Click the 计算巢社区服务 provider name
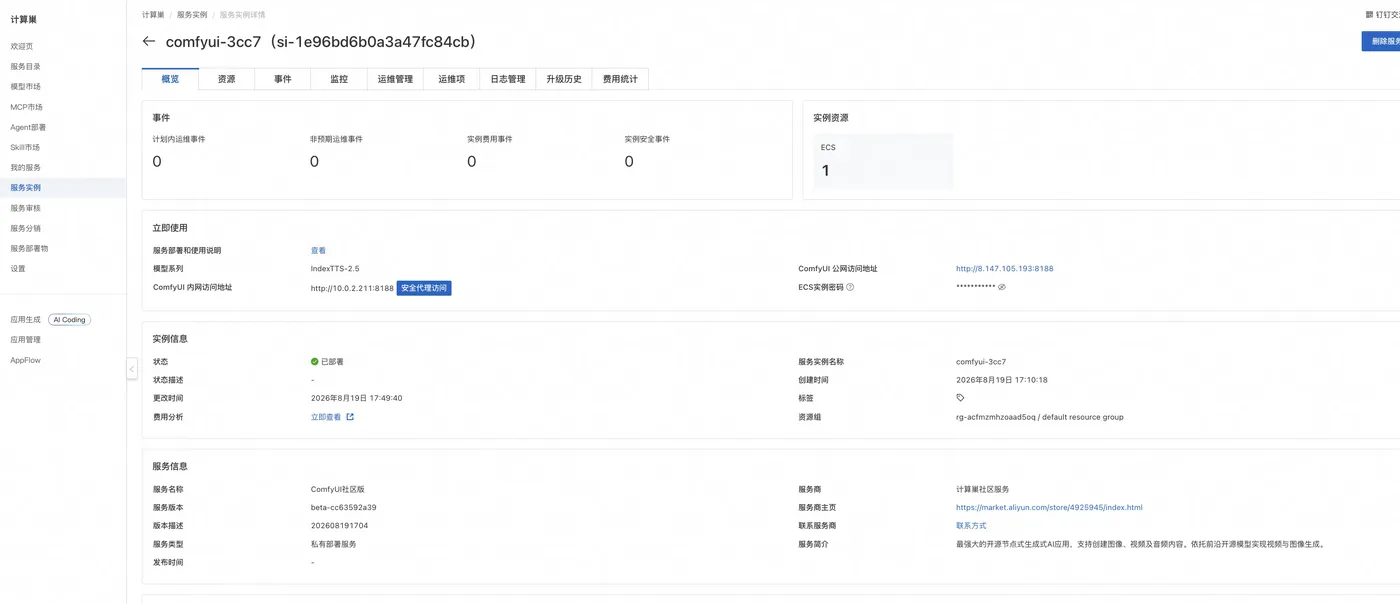The height and width of the screenshot is (604, 1400). pos(983,490)
